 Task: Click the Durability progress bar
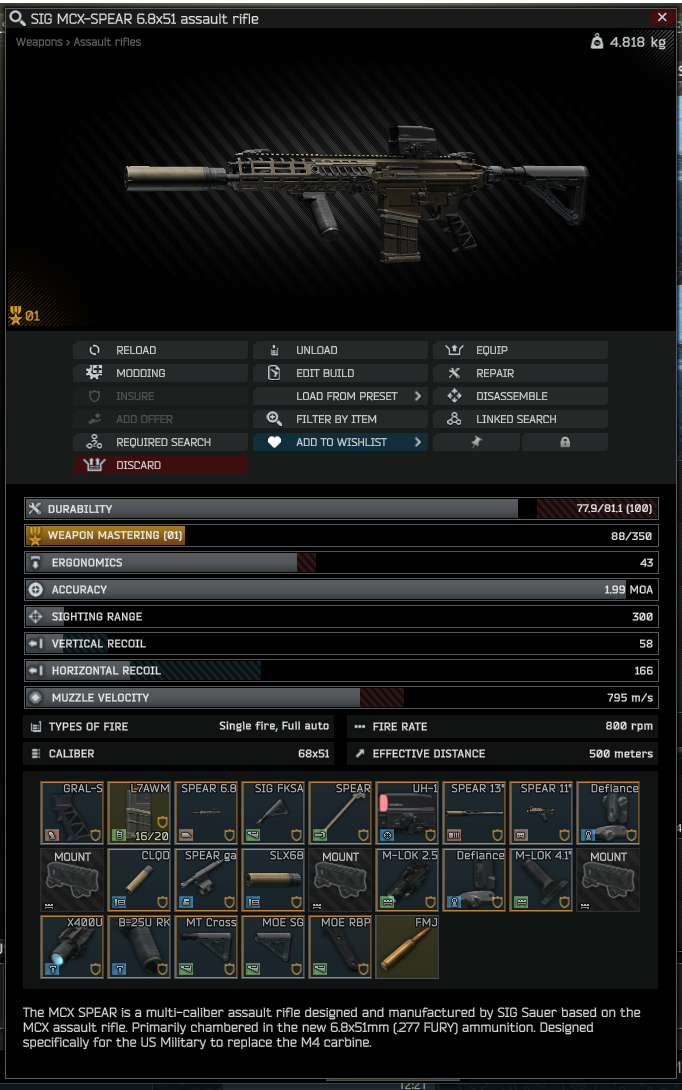pos(341,509)
